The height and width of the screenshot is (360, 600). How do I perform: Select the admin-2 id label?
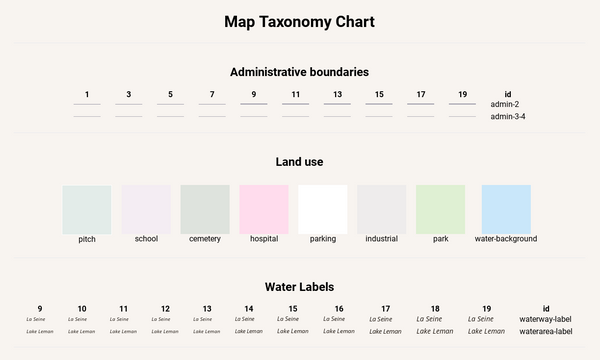tap(505, 104)
